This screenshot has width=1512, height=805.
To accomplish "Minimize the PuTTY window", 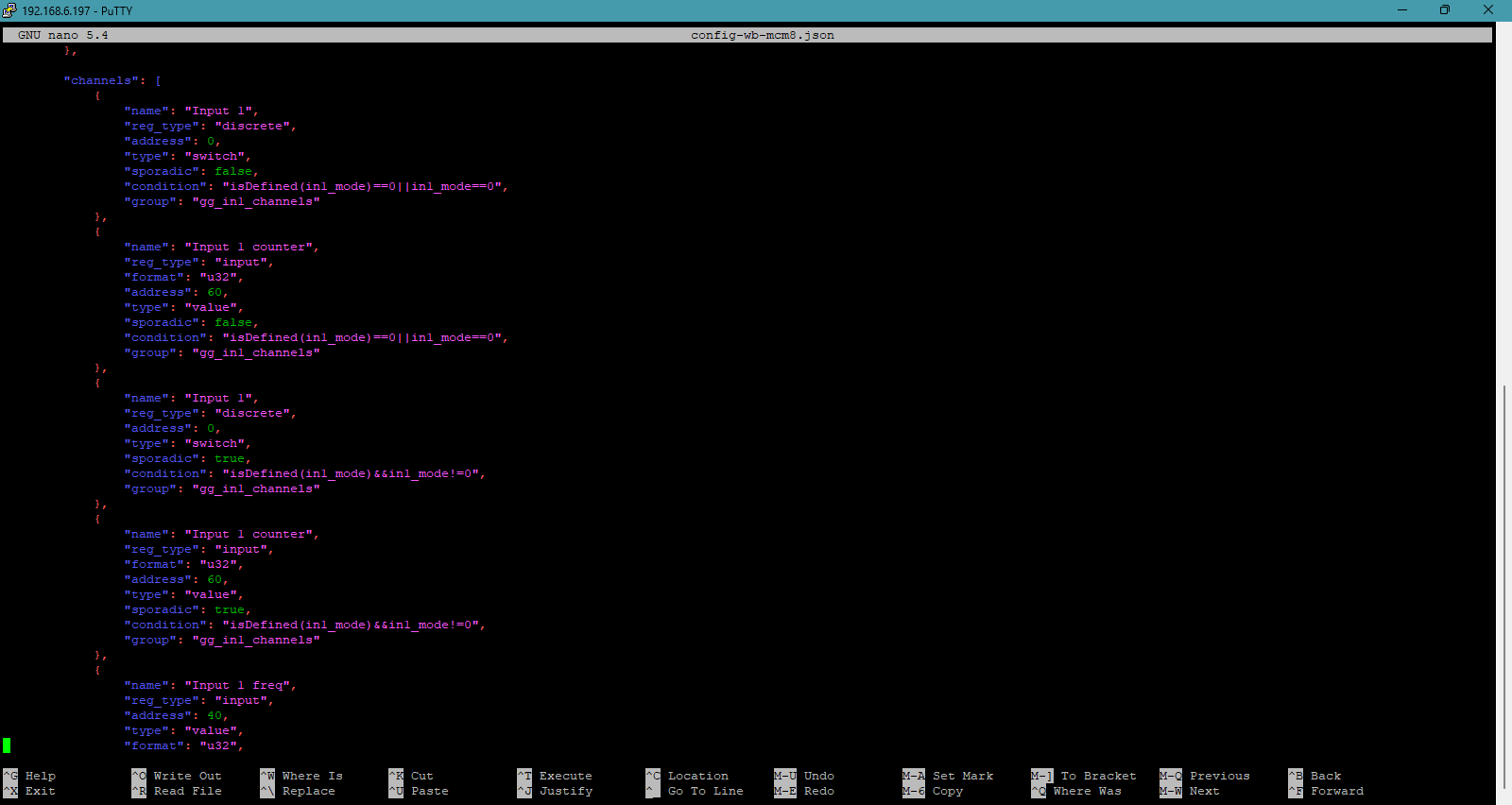I will [x=1402, y=10].
